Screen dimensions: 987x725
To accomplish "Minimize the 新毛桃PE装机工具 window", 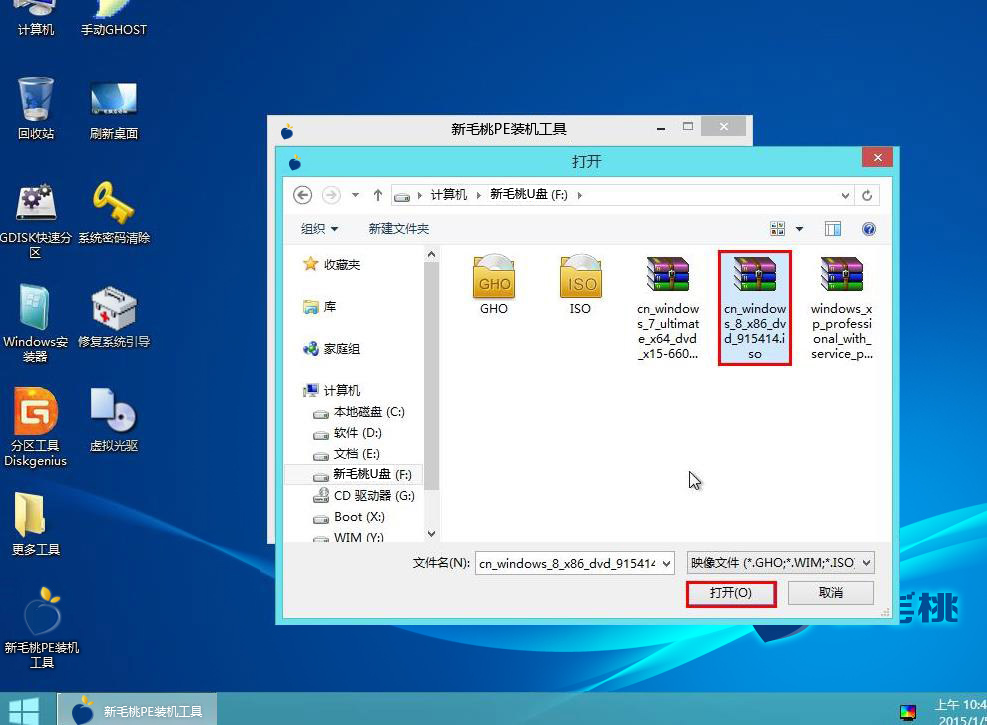I will point(661,128).
